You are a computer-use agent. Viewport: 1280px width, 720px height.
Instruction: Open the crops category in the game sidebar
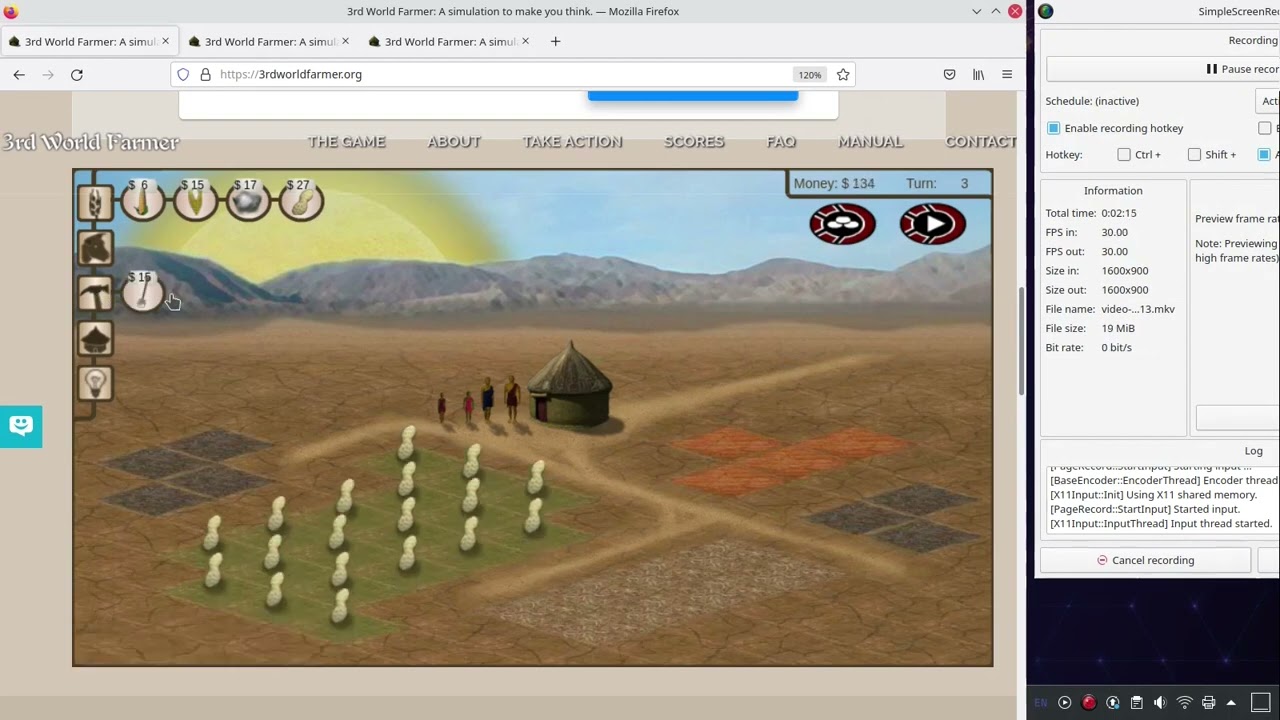pos(95,201)
